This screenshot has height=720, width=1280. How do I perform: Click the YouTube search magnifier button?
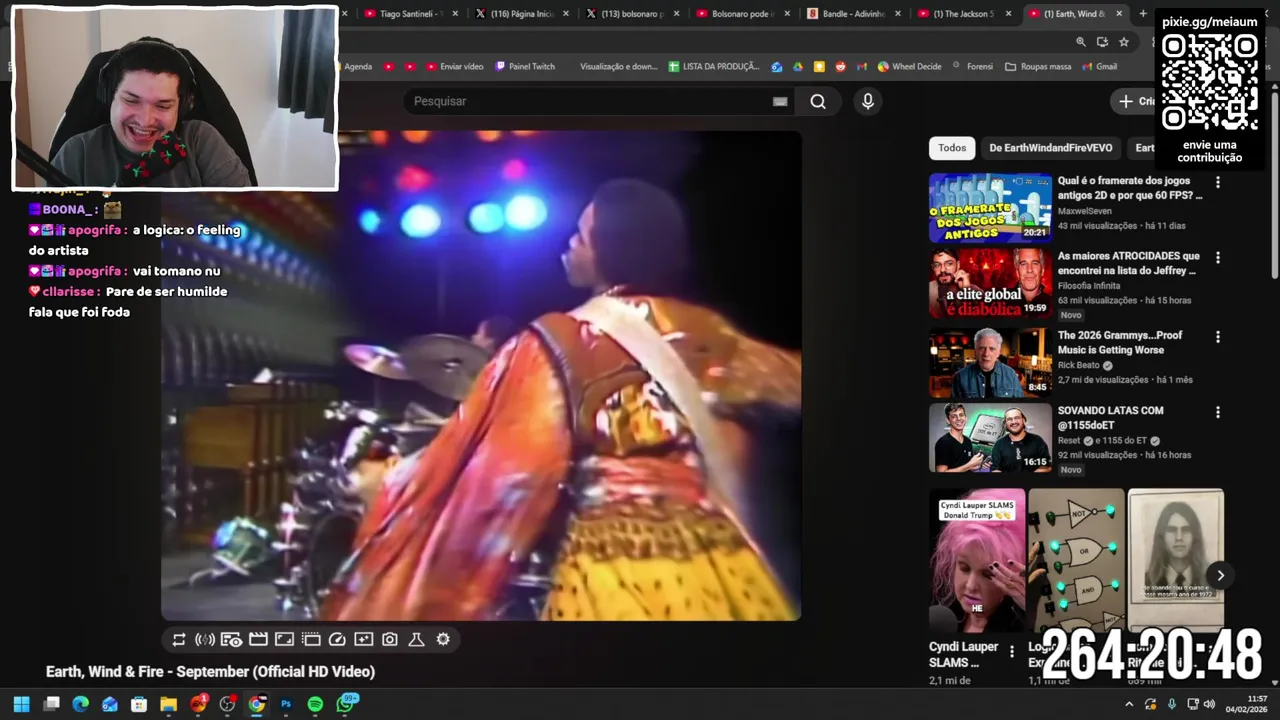click(x=818, y=101)
